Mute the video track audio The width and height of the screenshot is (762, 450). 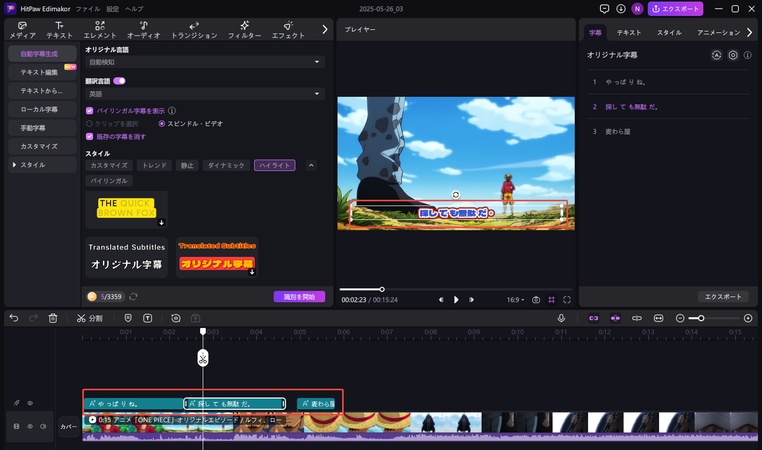point(43,426)
